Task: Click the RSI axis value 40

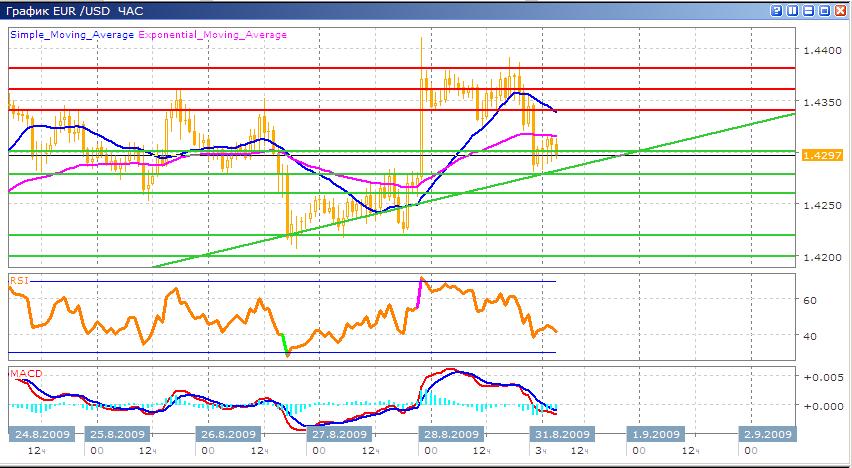Action: pyautogui.click(x=811, y=336)
